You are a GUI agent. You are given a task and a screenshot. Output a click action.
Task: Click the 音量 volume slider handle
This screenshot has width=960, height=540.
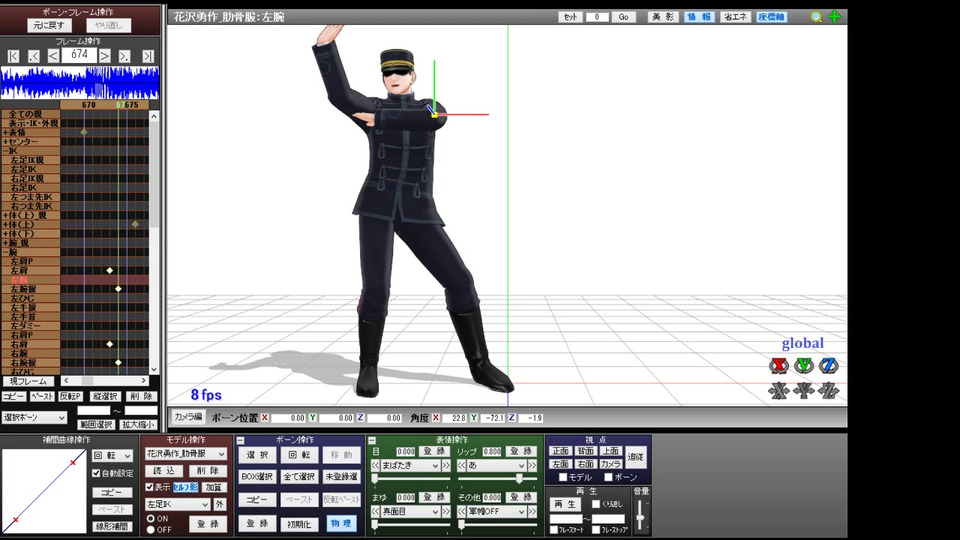(640, 518)
